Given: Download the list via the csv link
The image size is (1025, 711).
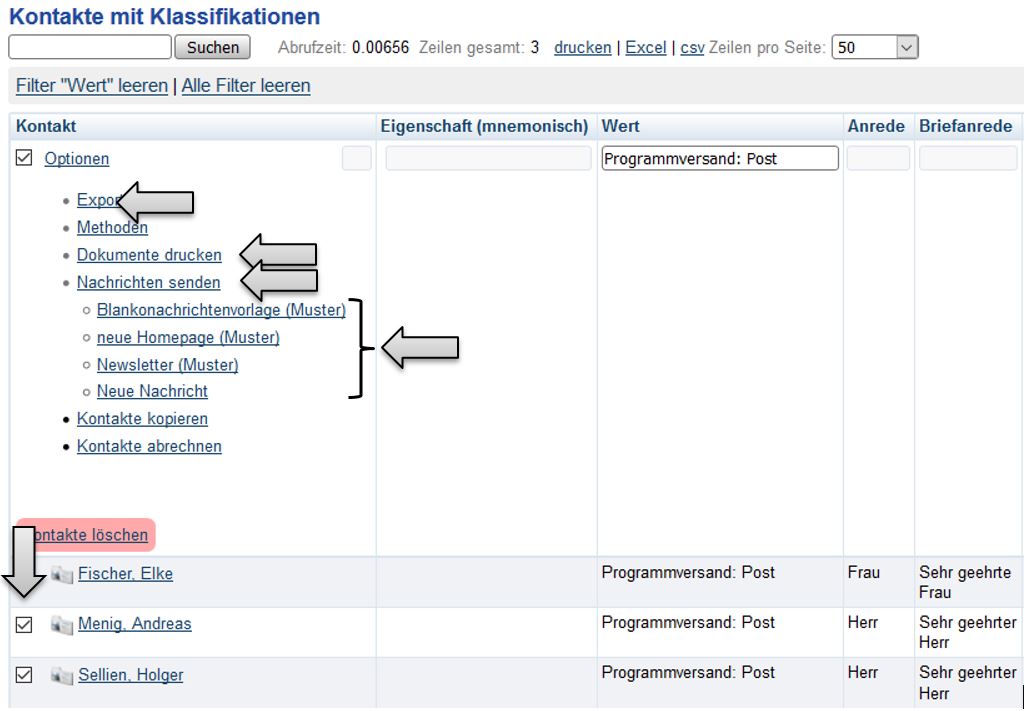Looking at the screenshot, I should pyautogui.click(x=692, y=47).
